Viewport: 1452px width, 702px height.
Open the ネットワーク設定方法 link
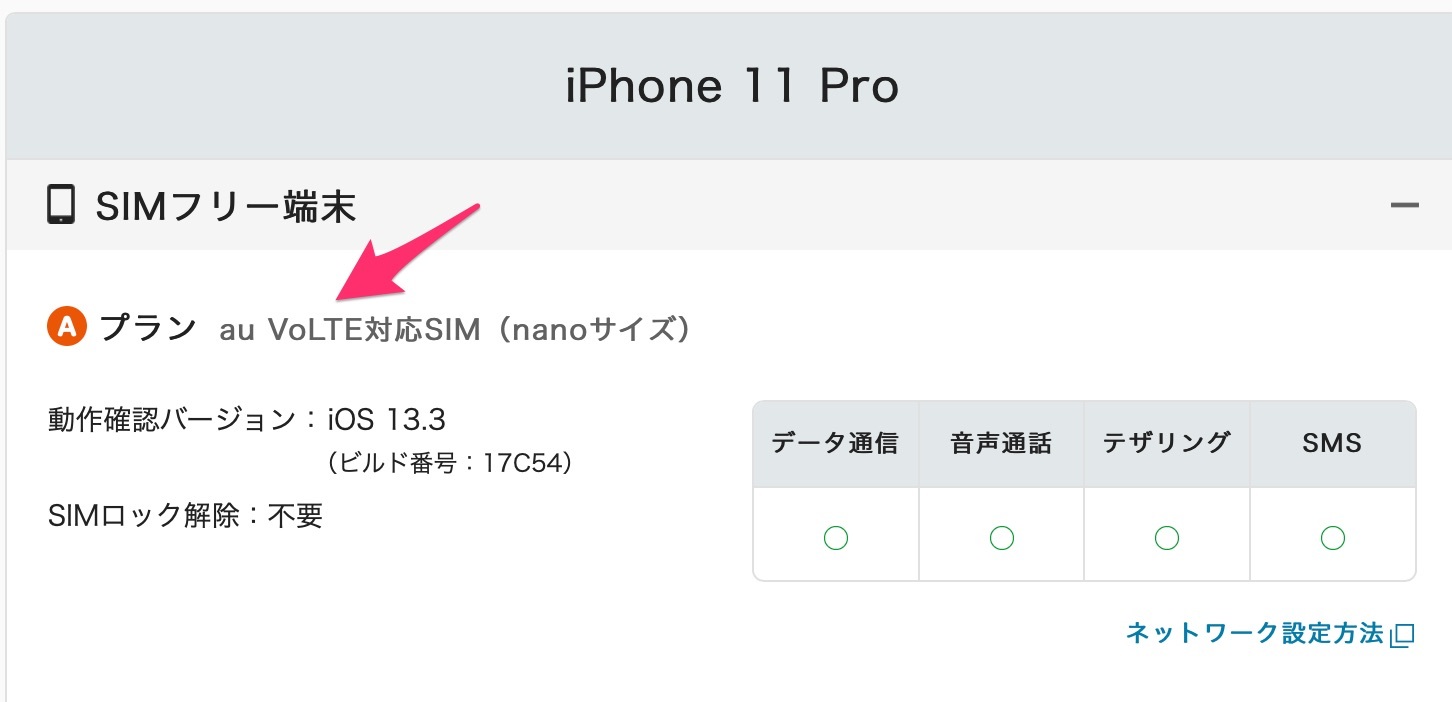pos(1254,633)
